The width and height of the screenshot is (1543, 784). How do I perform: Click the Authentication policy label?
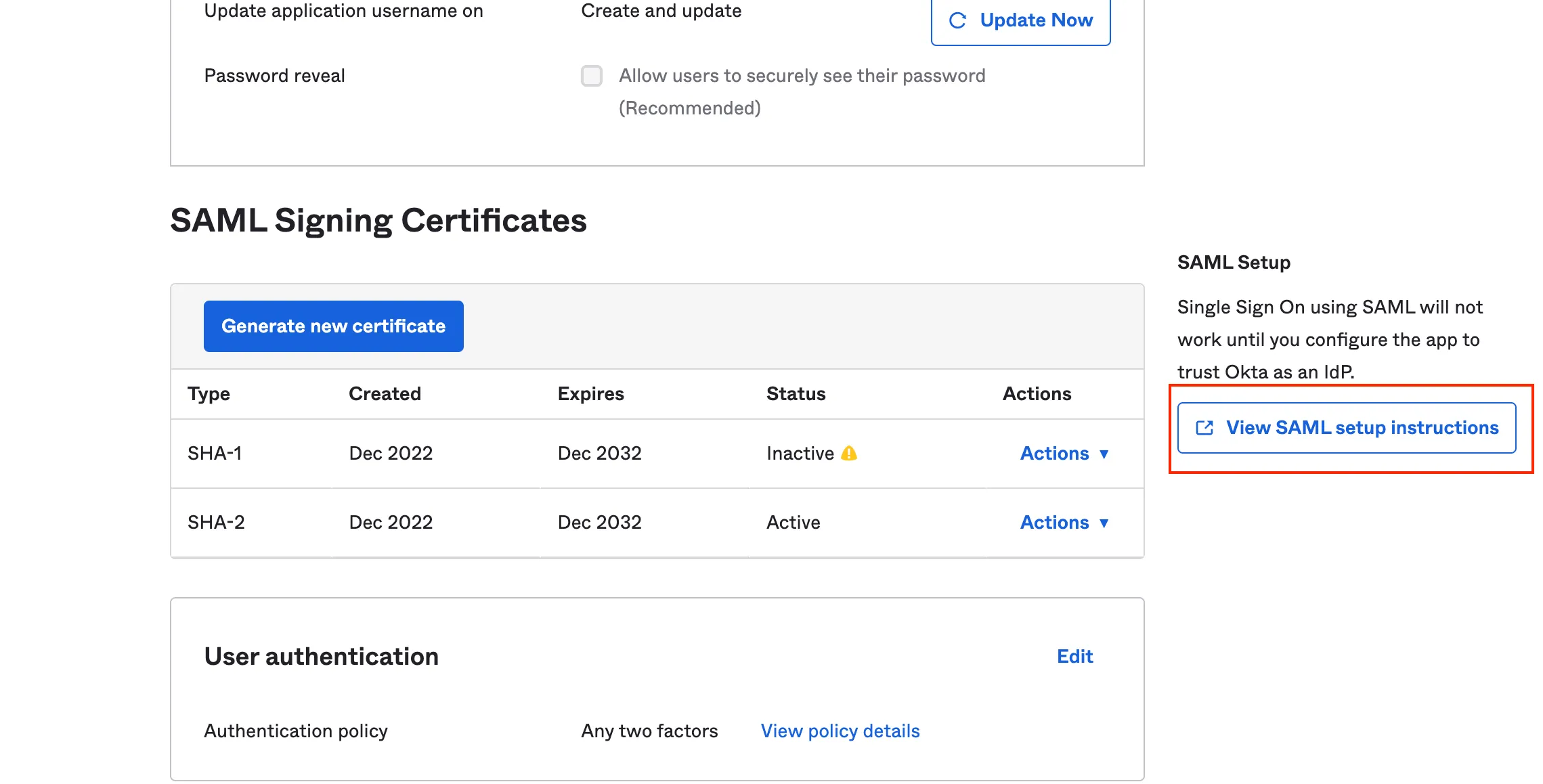click(x=296, y=731)
